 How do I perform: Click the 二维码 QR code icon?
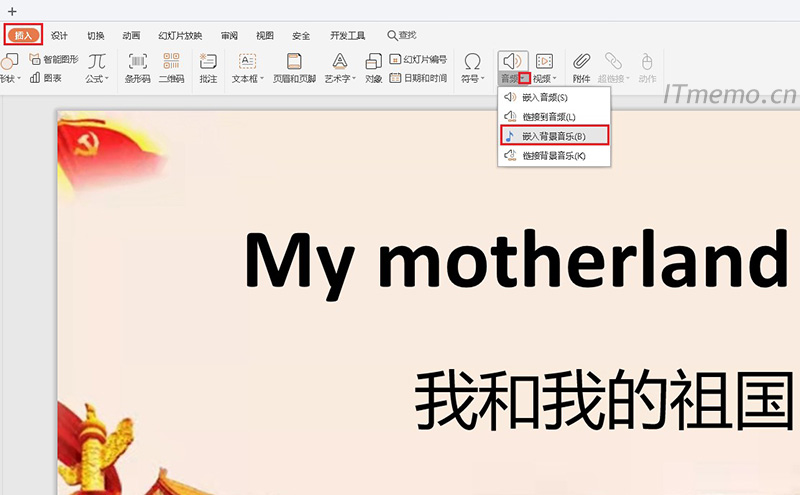[x=171, y=61]
